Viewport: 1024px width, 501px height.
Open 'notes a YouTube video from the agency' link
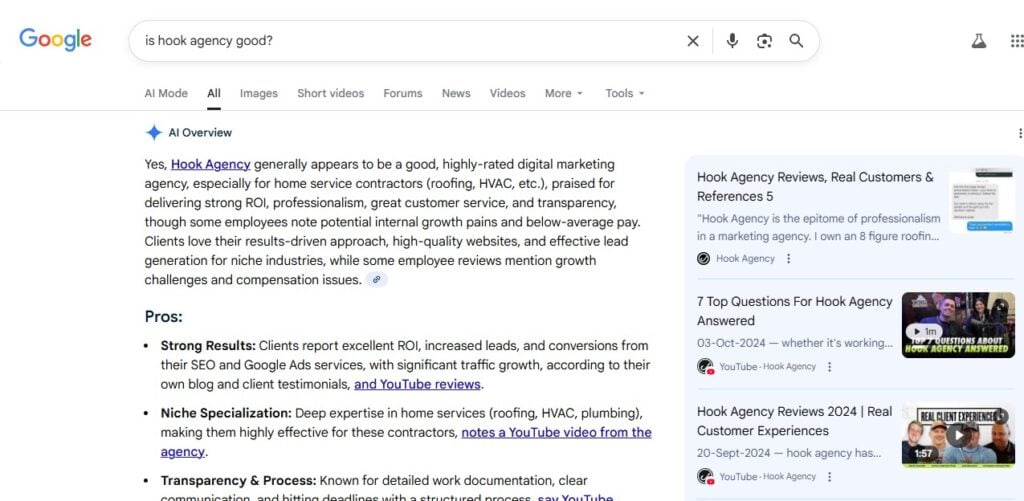(x=556, y=432)
